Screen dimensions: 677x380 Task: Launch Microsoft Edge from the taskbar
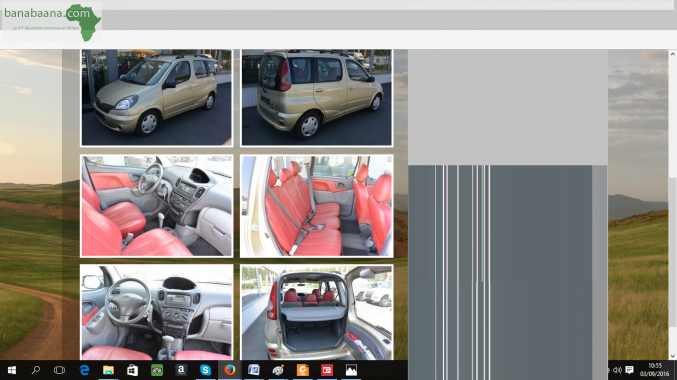(84, 370)
